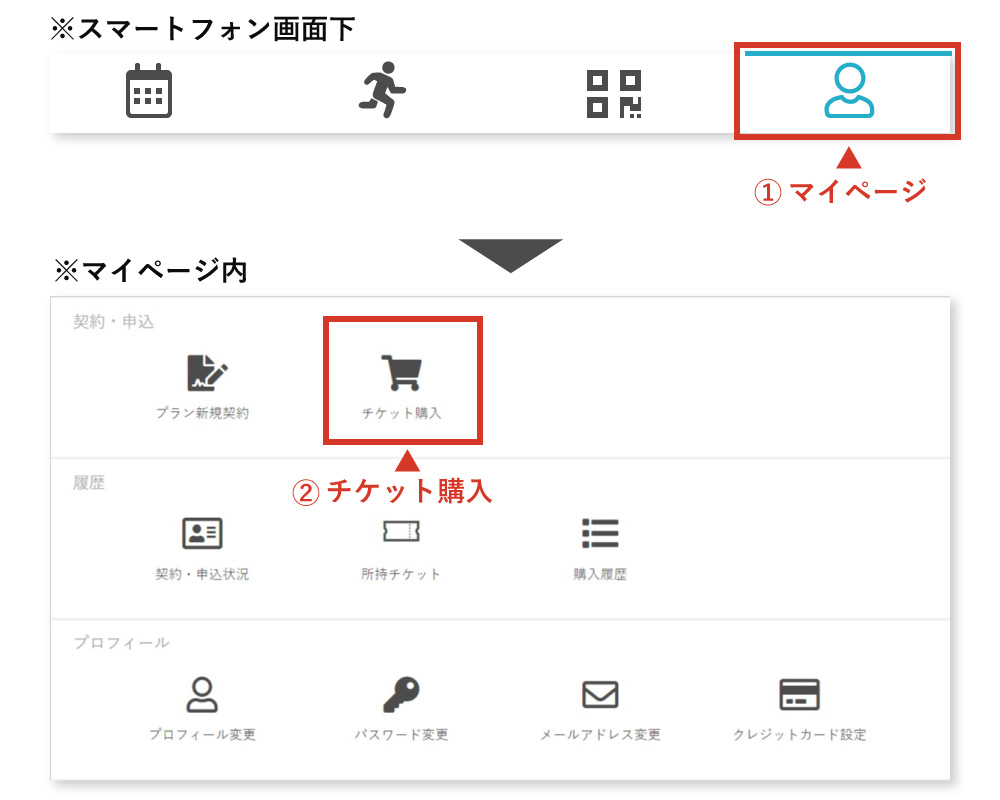Click the 所持チケット ticket icon
This screenshot has width=1000, height=800.
tap(401, 532)
